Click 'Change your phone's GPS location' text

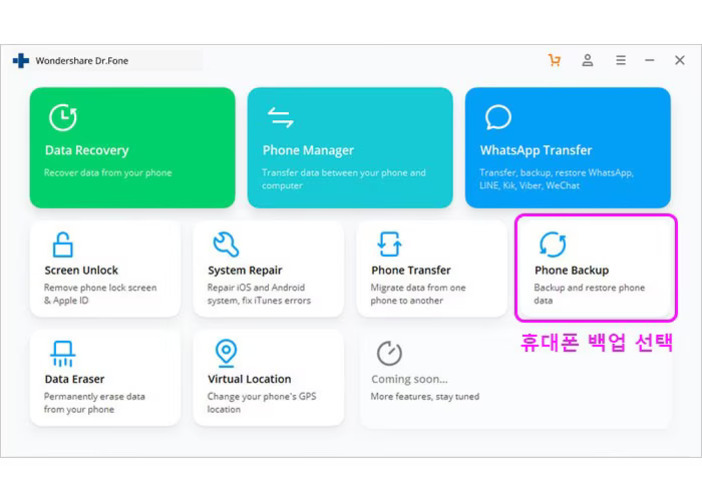coord(261,403)
